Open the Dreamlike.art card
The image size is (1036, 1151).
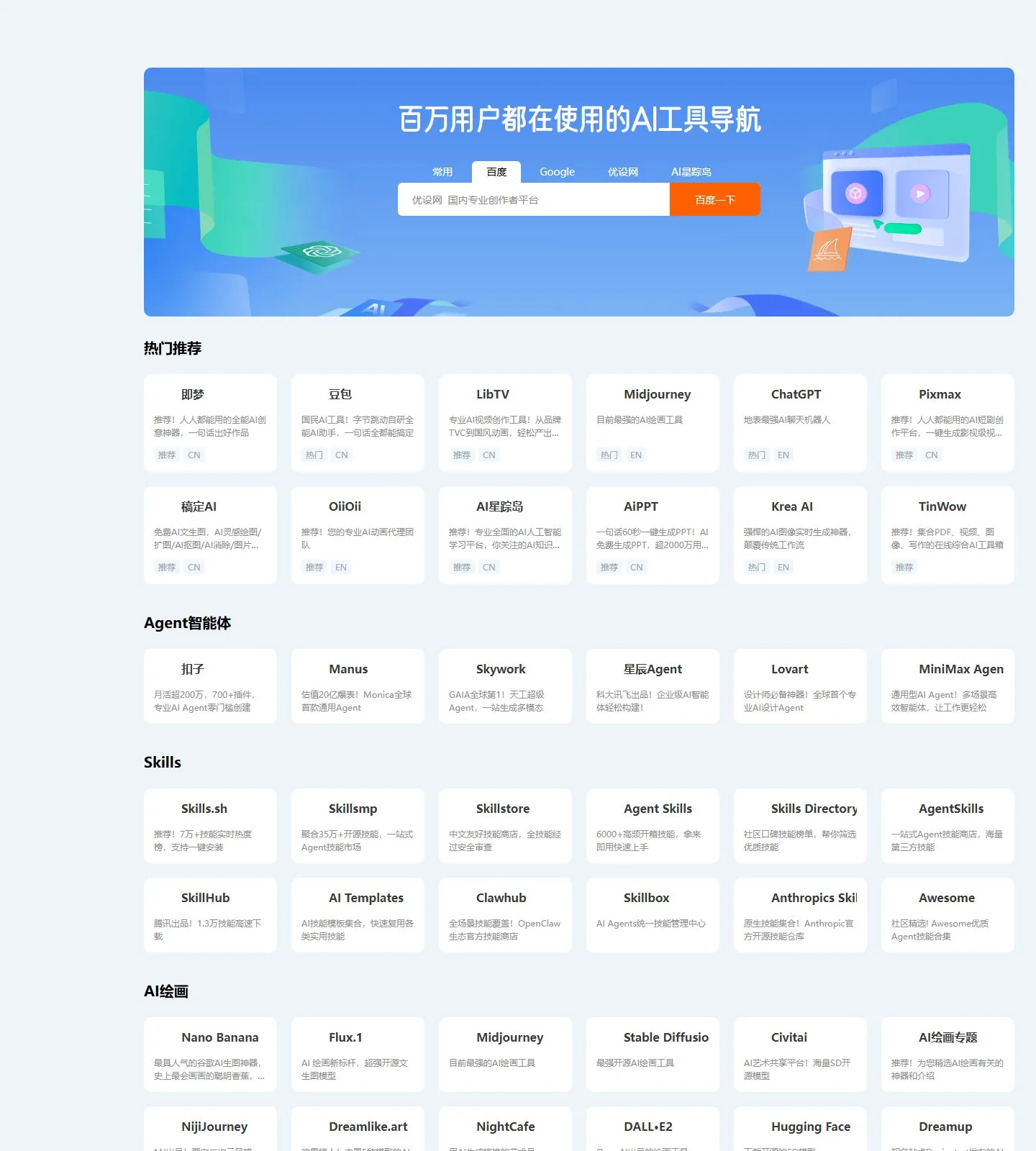pos(358,1129)
